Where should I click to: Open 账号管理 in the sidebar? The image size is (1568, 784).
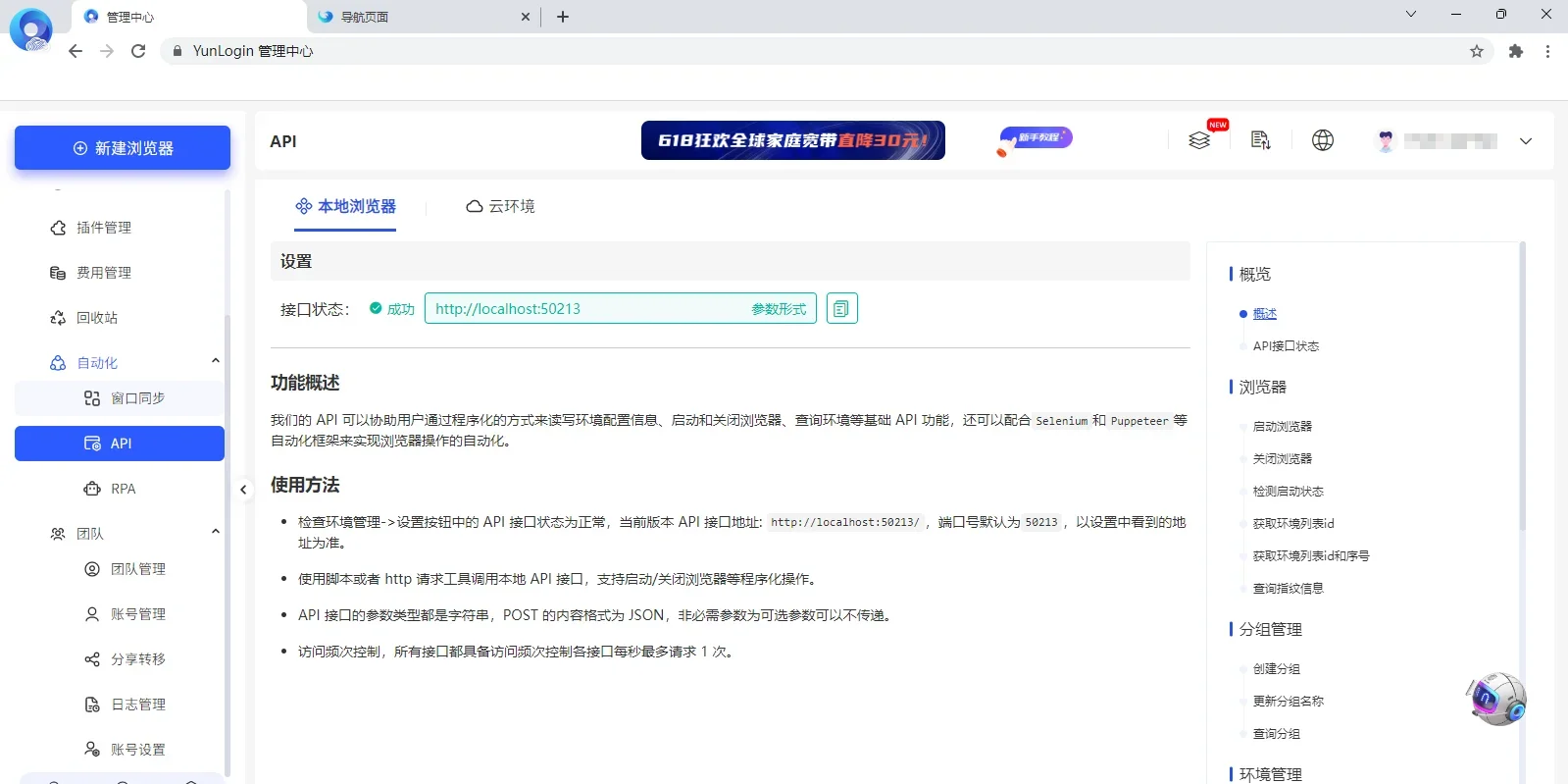point(137,614)
